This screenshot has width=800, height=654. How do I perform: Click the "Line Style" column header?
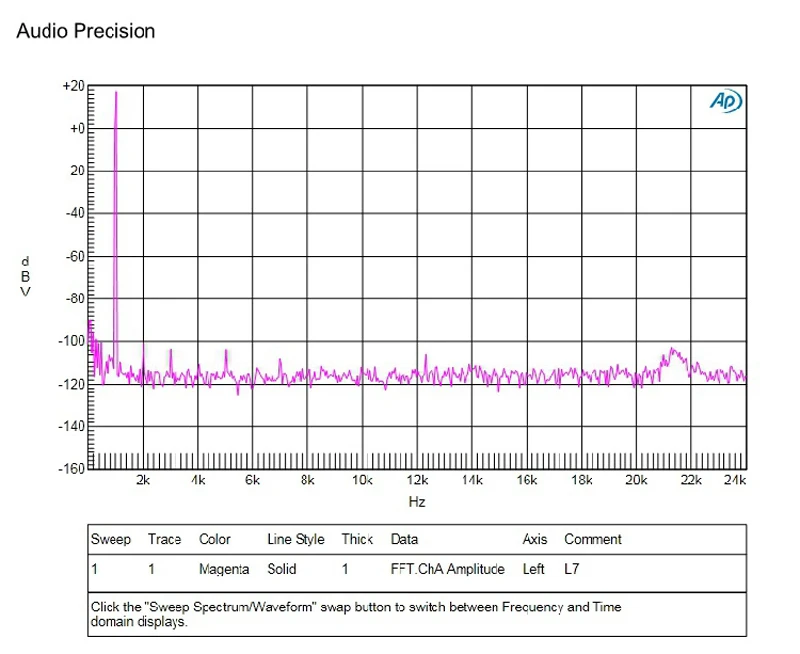296,540
